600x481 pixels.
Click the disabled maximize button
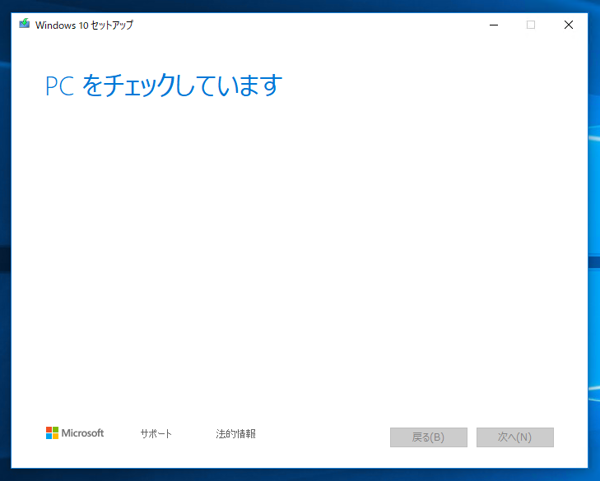click(x=531, y=25)
